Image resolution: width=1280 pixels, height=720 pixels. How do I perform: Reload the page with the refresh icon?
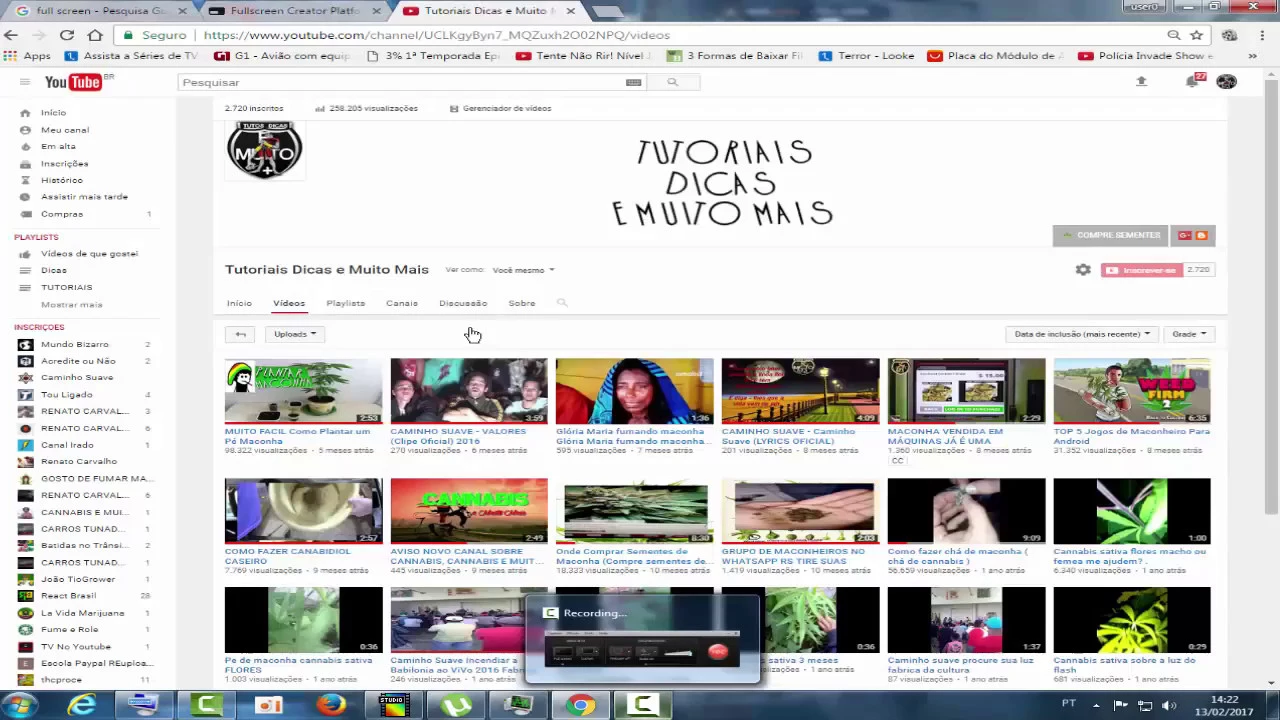(x=66, y=35)
